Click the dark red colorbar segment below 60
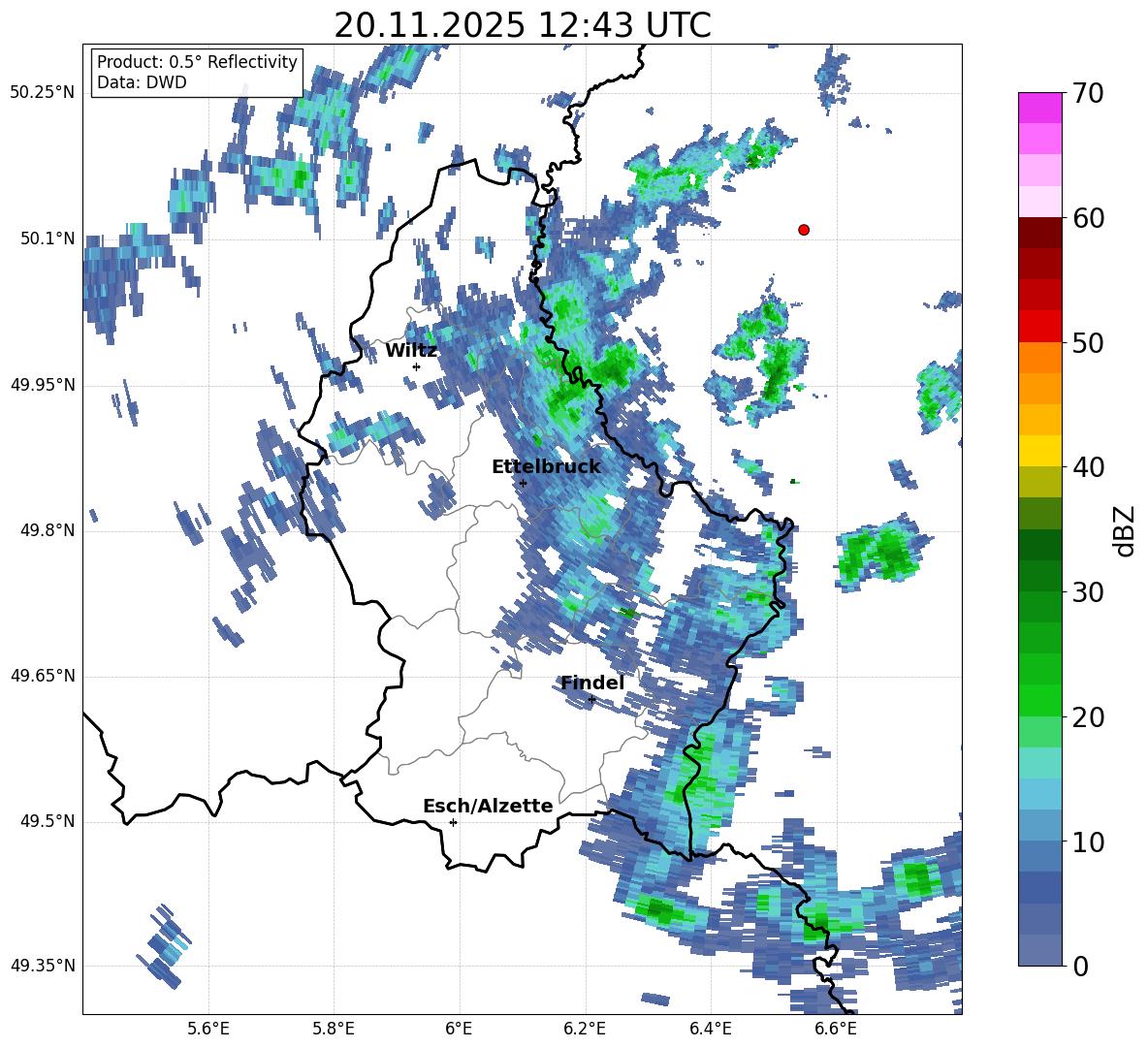 [x=1039, y=233]
